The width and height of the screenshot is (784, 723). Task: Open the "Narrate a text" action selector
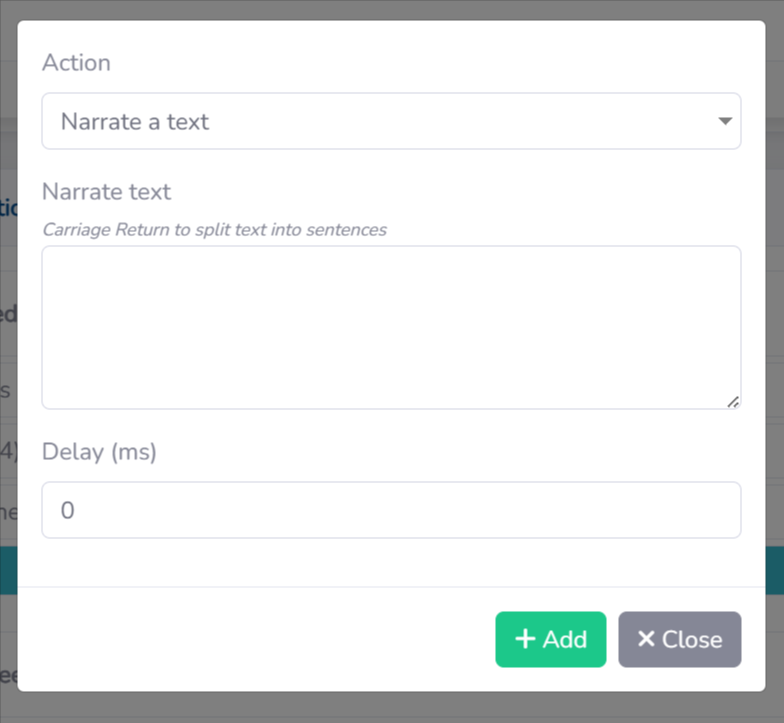click(390, 122)
